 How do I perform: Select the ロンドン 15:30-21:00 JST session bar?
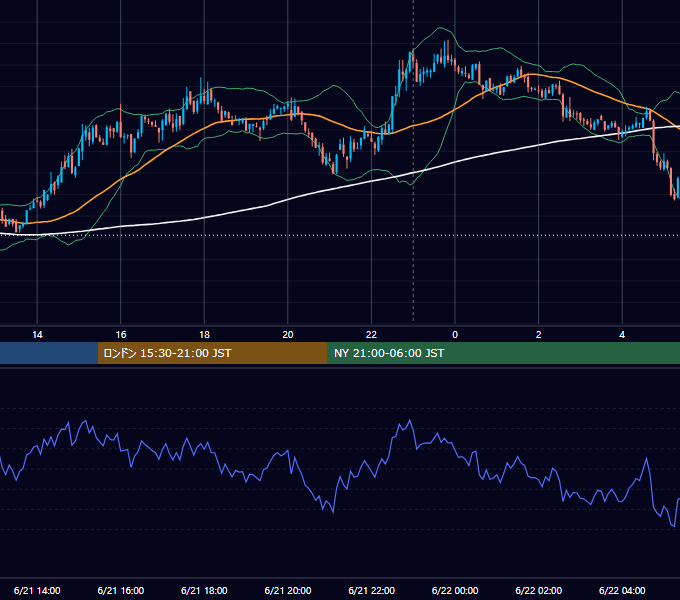pos(212,353)
